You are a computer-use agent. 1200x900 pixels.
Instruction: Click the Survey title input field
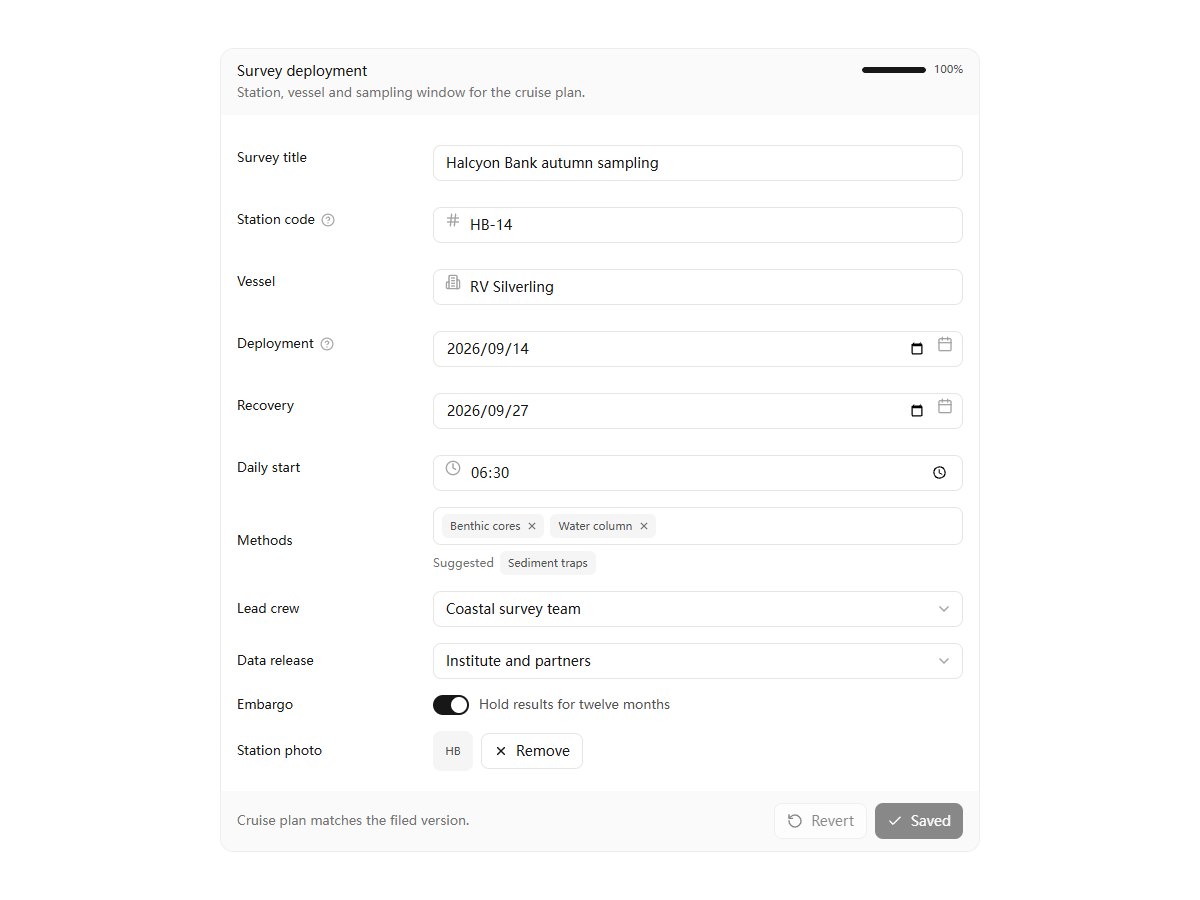click(x=698, y=163)
